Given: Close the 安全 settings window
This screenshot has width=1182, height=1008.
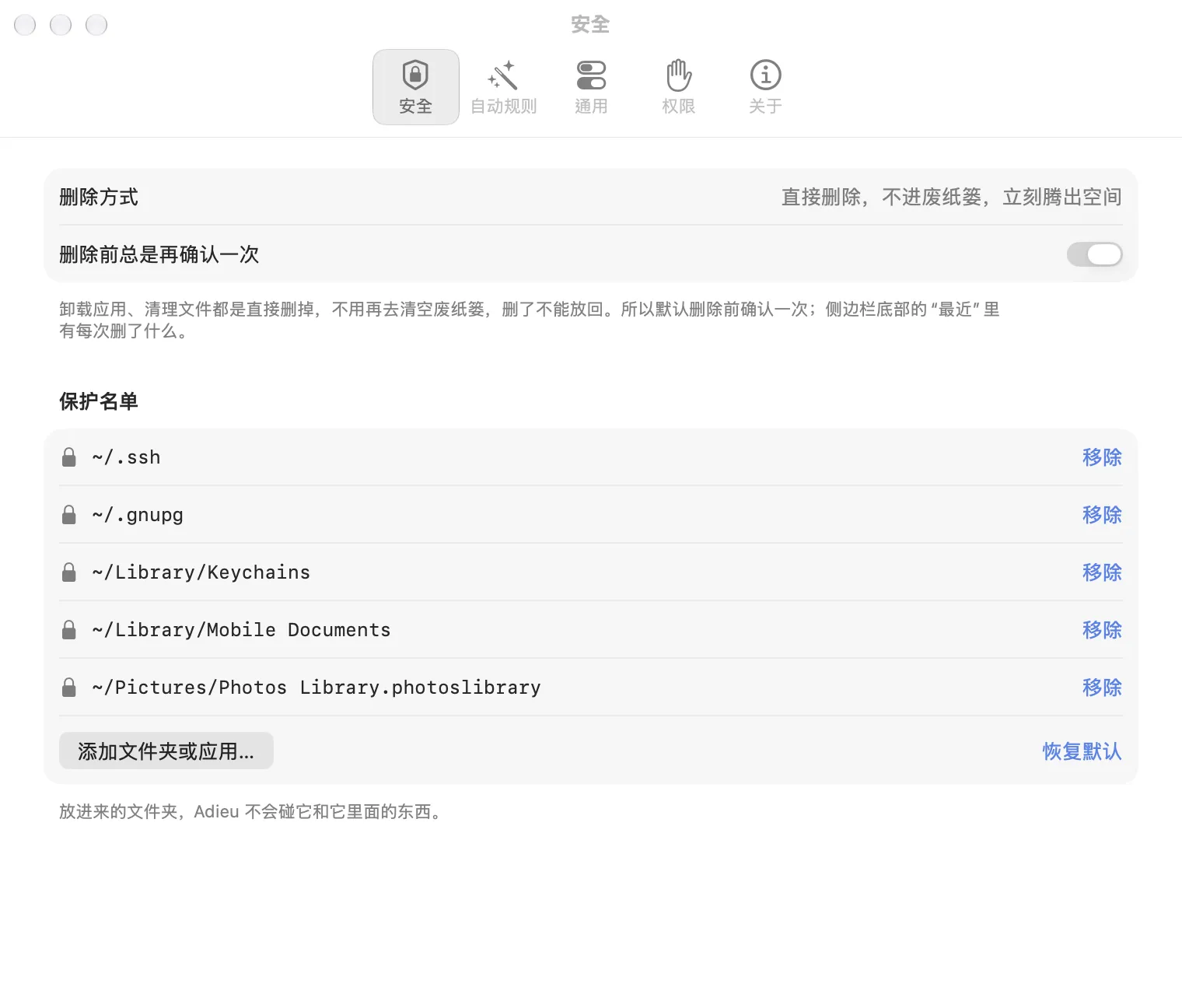Looking at the screenshot, I should pos(25,25).
